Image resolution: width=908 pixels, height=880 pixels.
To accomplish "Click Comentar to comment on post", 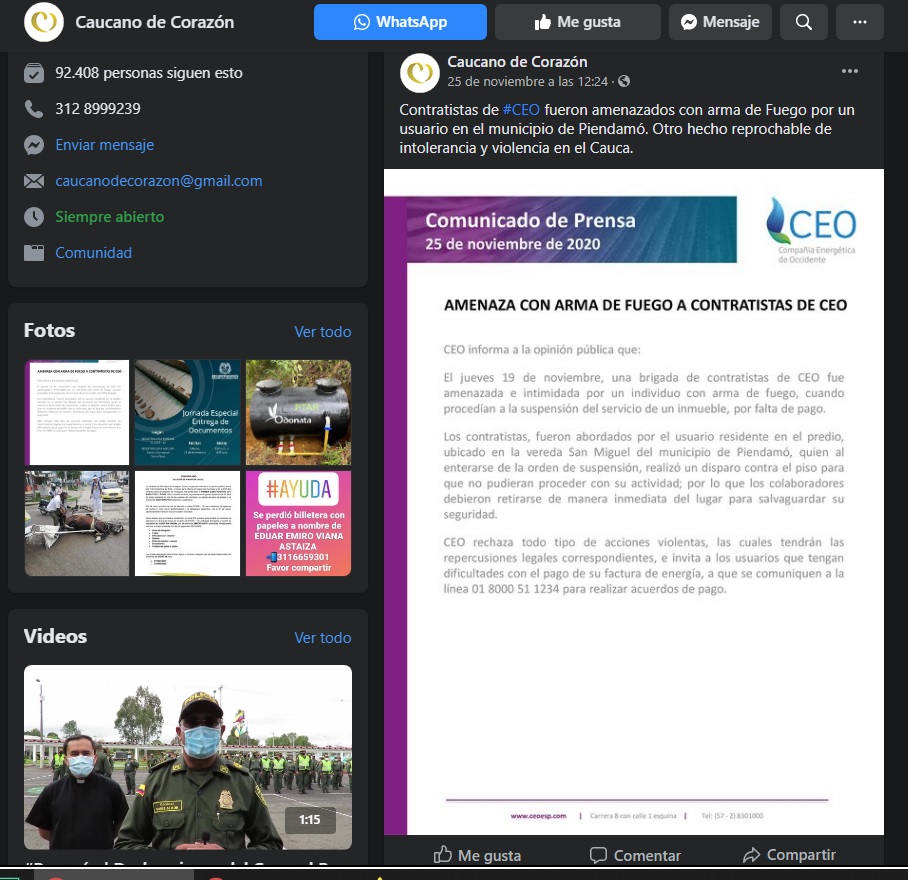I will tap(635, 855).
